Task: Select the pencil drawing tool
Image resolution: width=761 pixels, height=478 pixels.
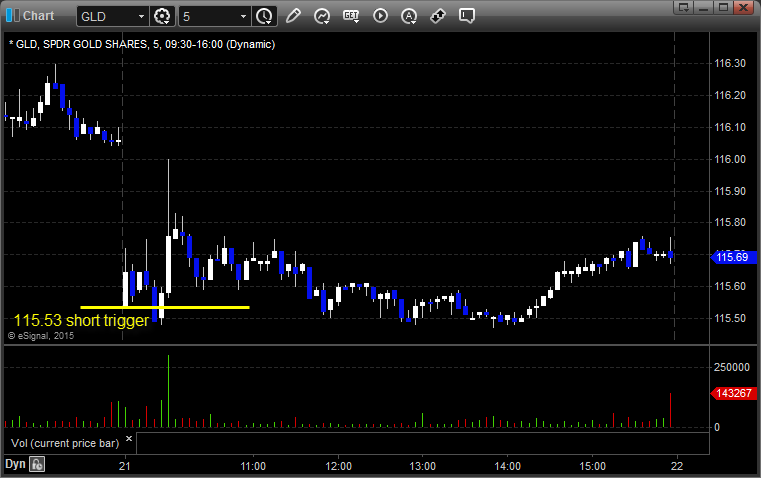Action: coord(293,16)
